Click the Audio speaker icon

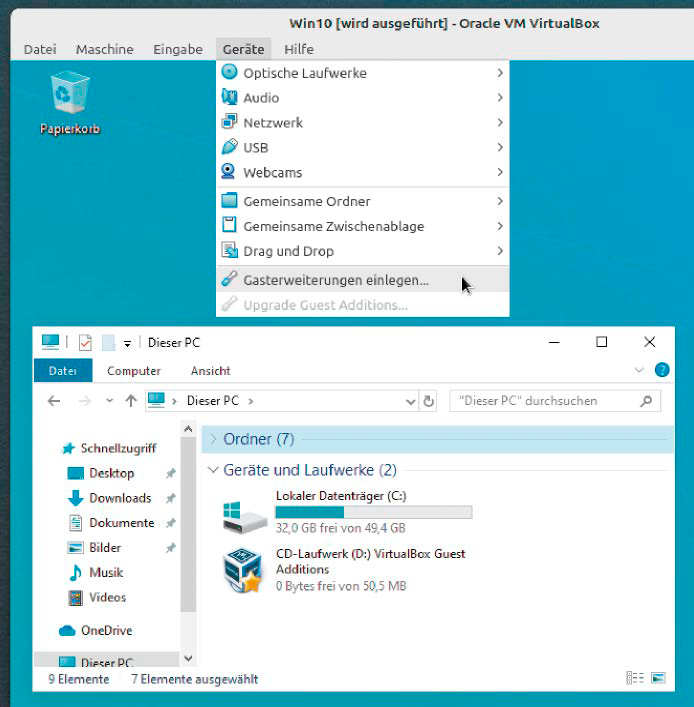[230, 97]
